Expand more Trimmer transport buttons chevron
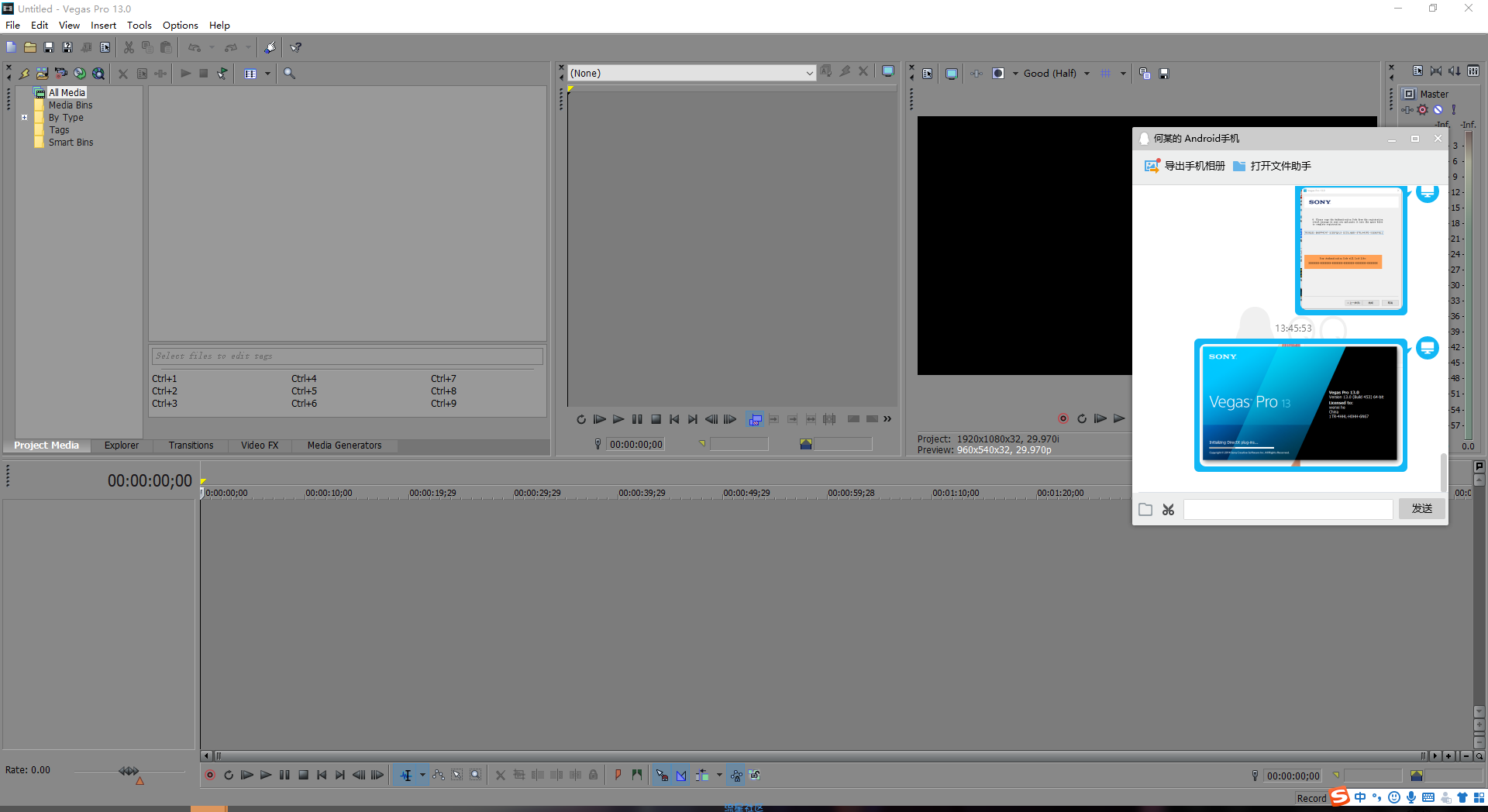 (887, 419)
